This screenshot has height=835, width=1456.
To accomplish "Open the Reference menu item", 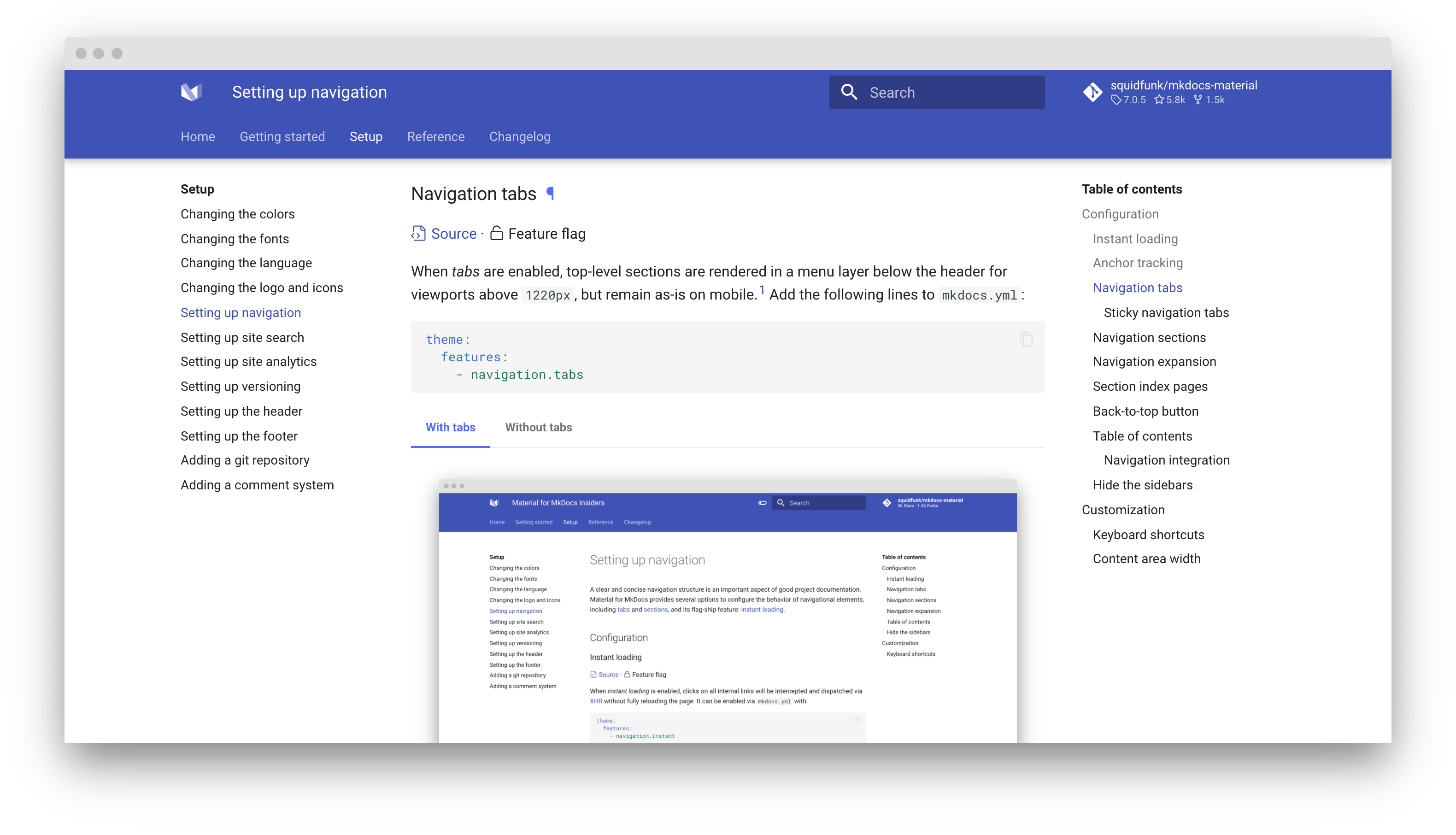I will pos(436,136).
